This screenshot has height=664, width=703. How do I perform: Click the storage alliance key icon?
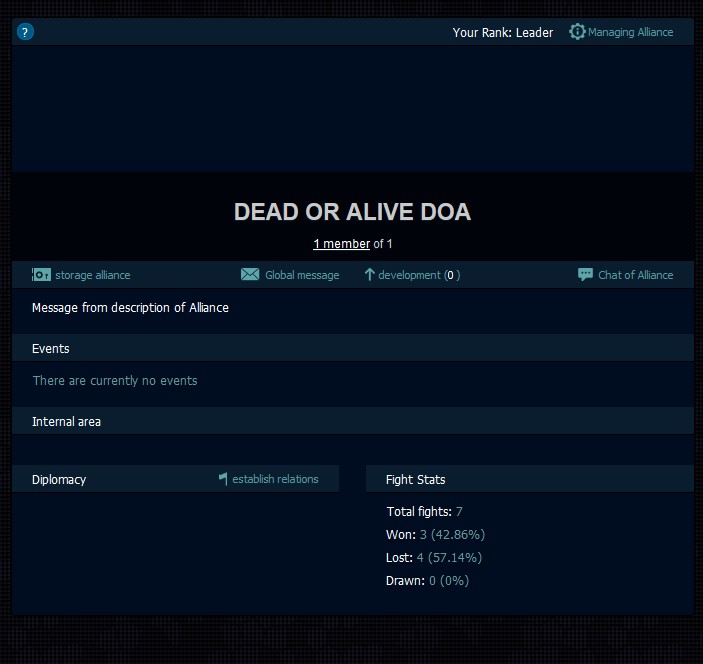(41, 275)
